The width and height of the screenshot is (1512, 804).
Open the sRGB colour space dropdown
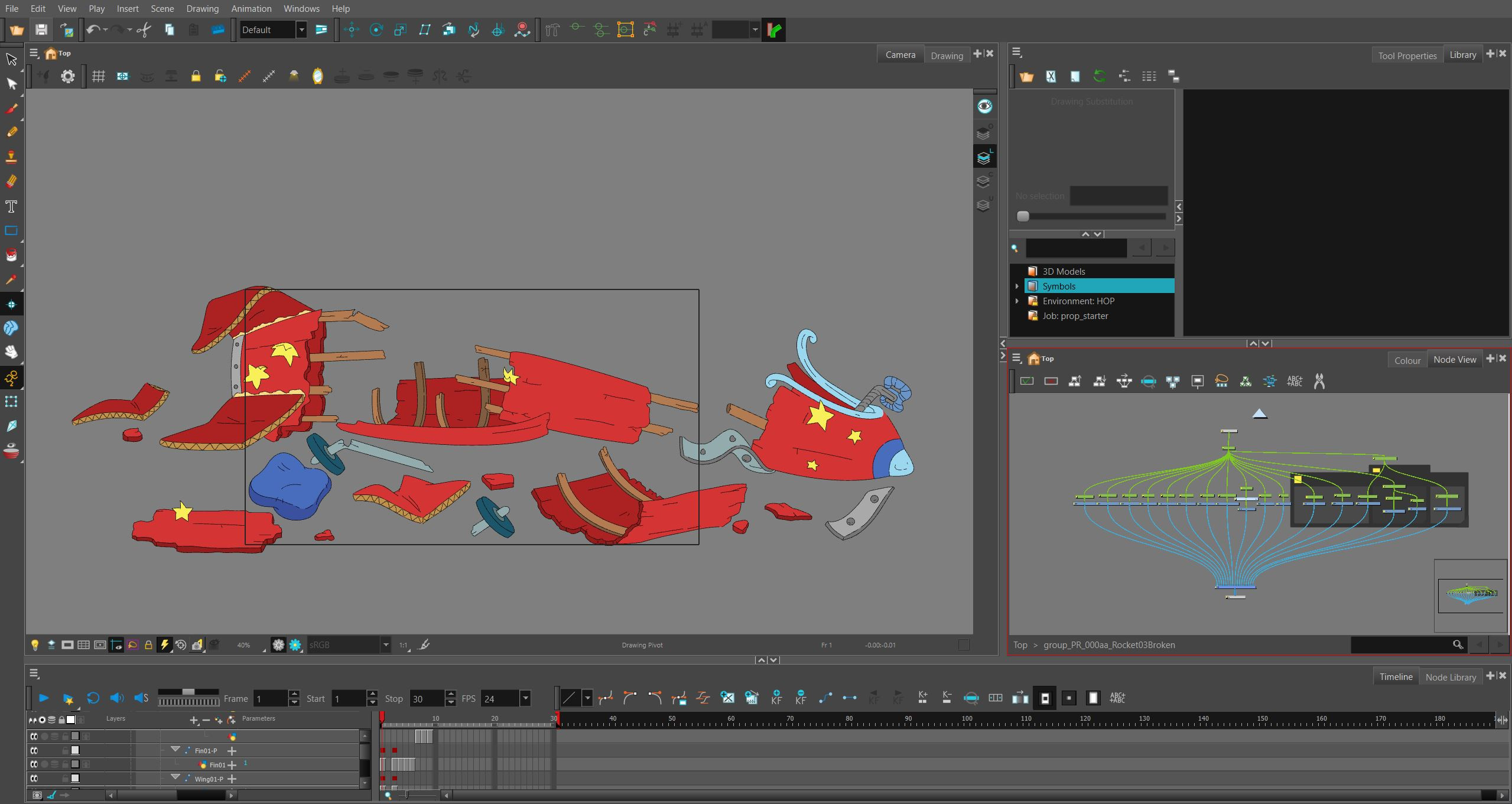pos(385,645)
